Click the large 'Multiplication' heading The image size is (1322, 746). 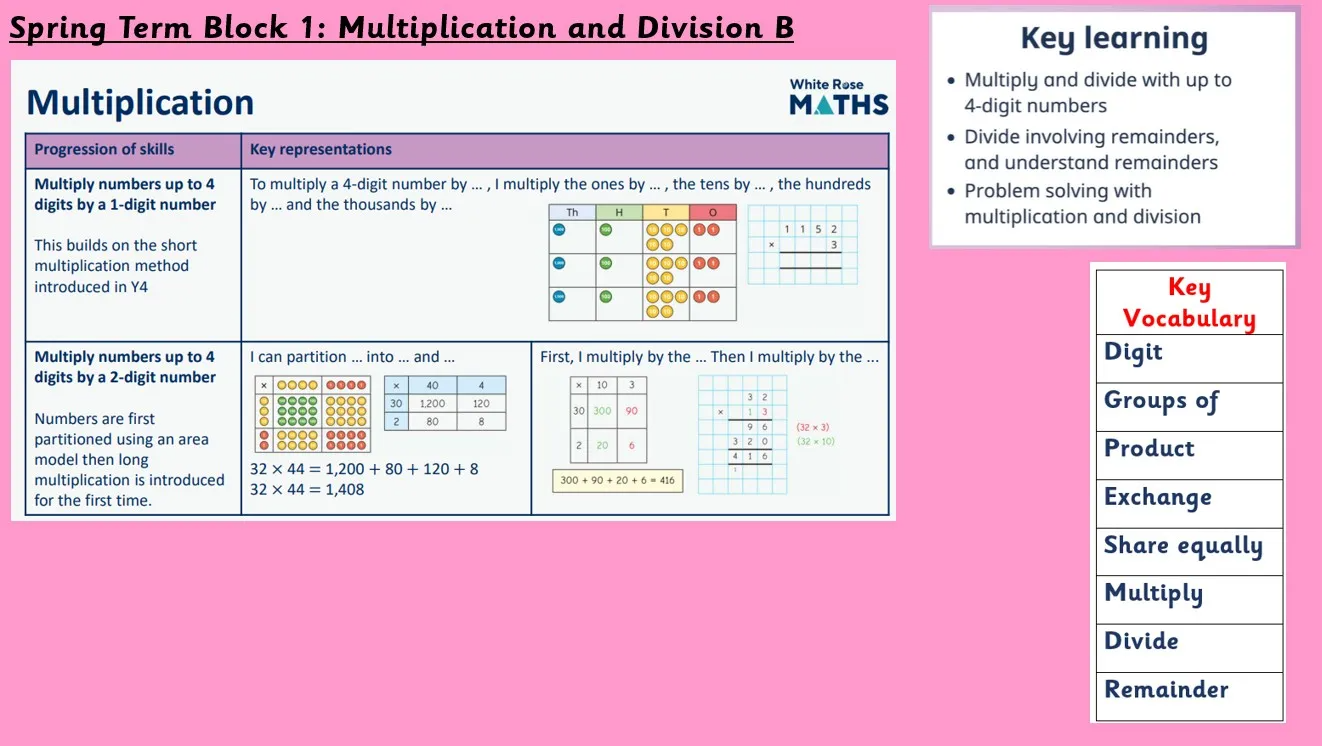tap(140, 103)
